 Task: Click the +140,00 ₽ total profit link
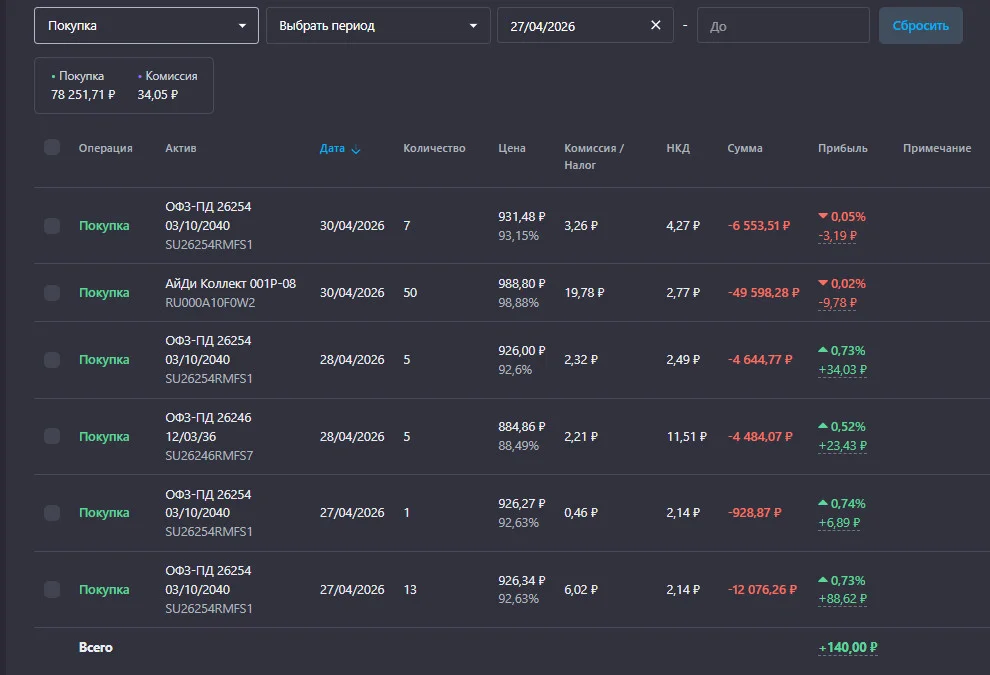(847, 647)
